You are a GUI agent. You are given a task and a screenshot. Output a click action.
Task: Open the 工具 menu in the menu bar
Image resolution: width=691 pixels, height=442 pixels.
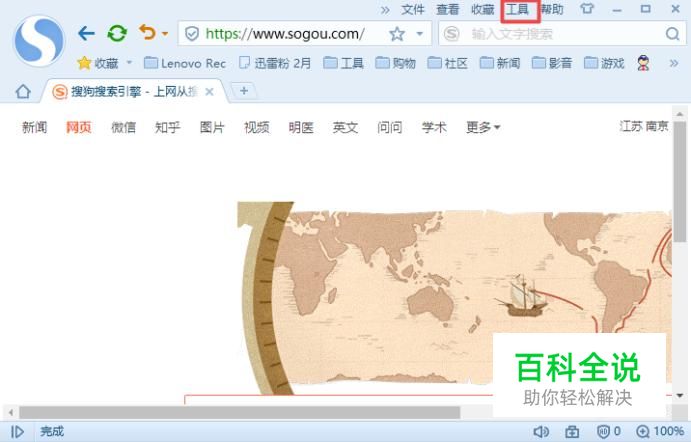click(517, 9)
